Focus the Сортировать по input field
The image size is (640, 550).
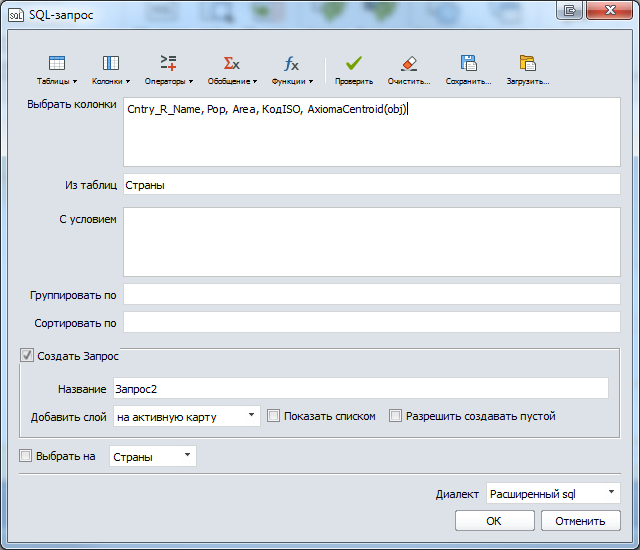coord(371,323)
